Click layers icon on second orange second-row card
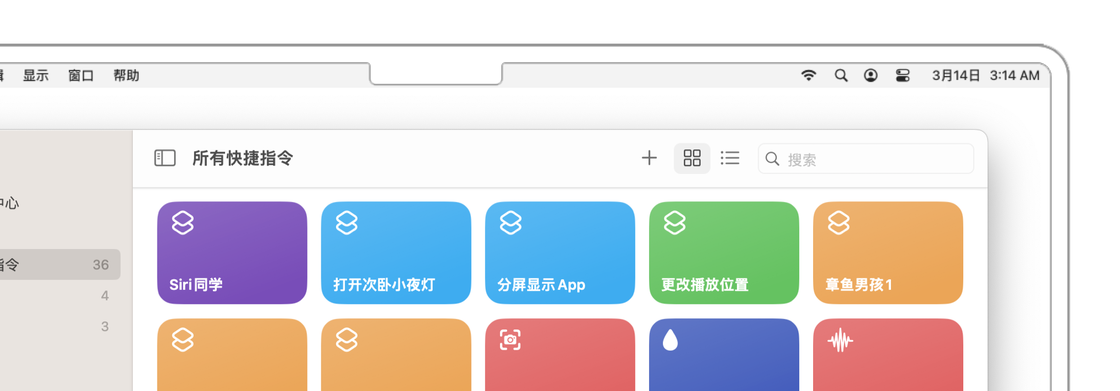 [346, 340]
